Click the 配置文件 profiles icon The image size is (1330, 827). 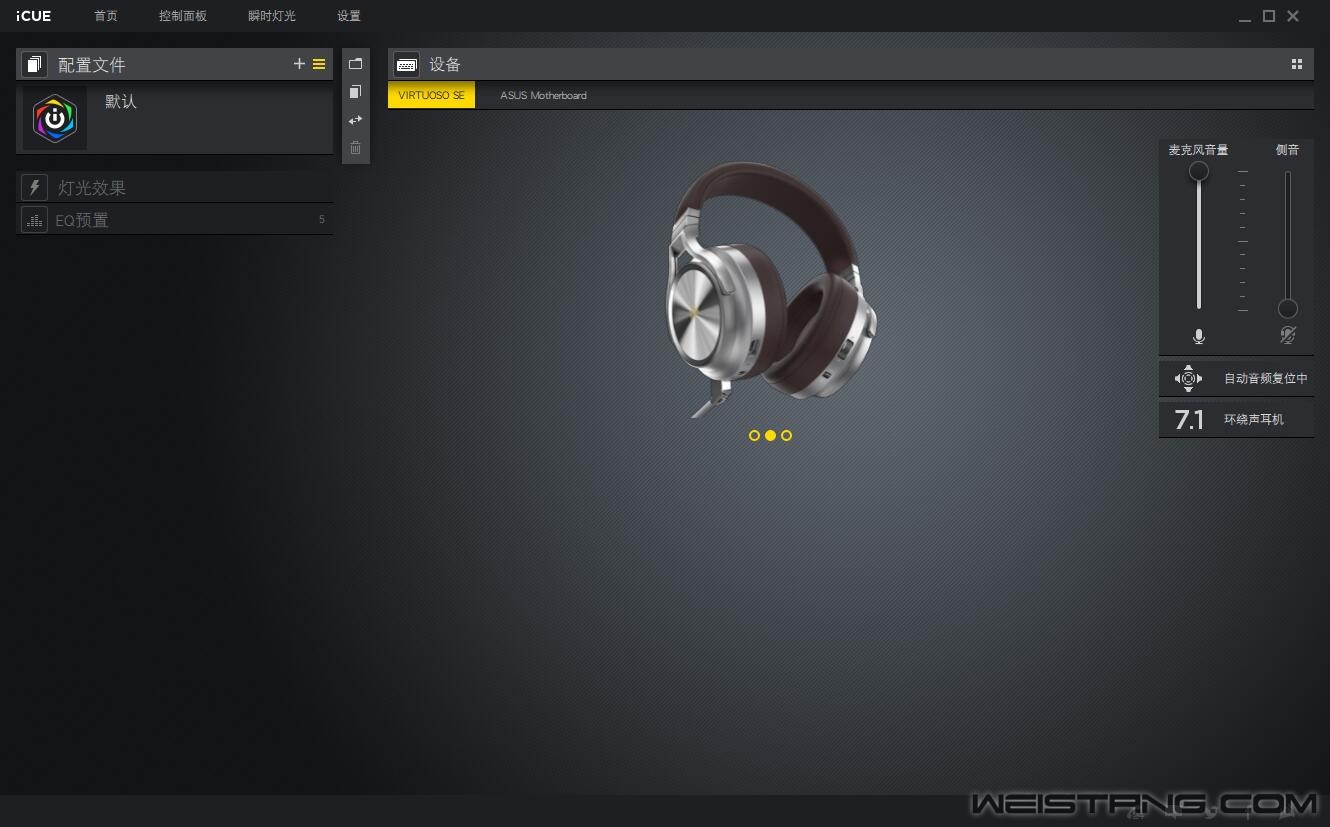point(35,64)
